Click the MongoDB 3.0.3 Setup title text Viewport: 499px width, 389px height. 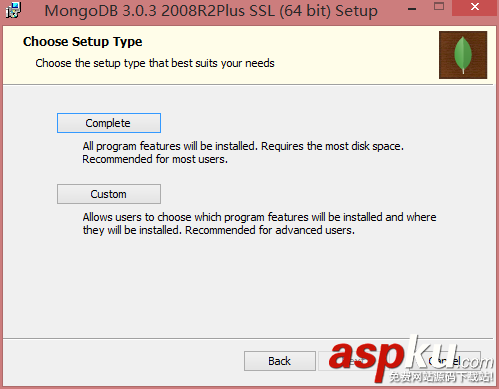coord(211,11)
